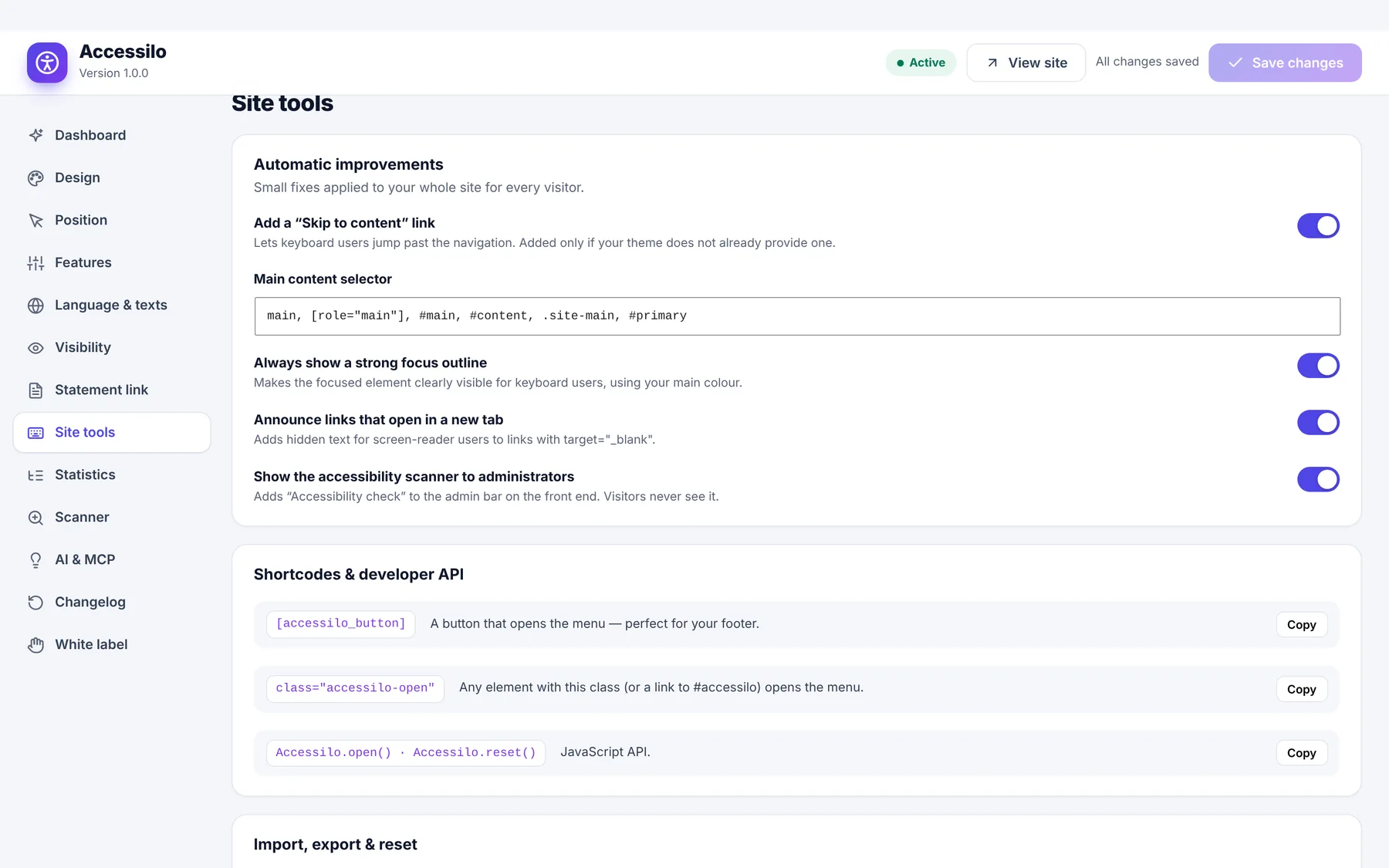This screenshot has width=1389, height=868.
Task: Click the Save changes button
Action: click(1285, 62)
